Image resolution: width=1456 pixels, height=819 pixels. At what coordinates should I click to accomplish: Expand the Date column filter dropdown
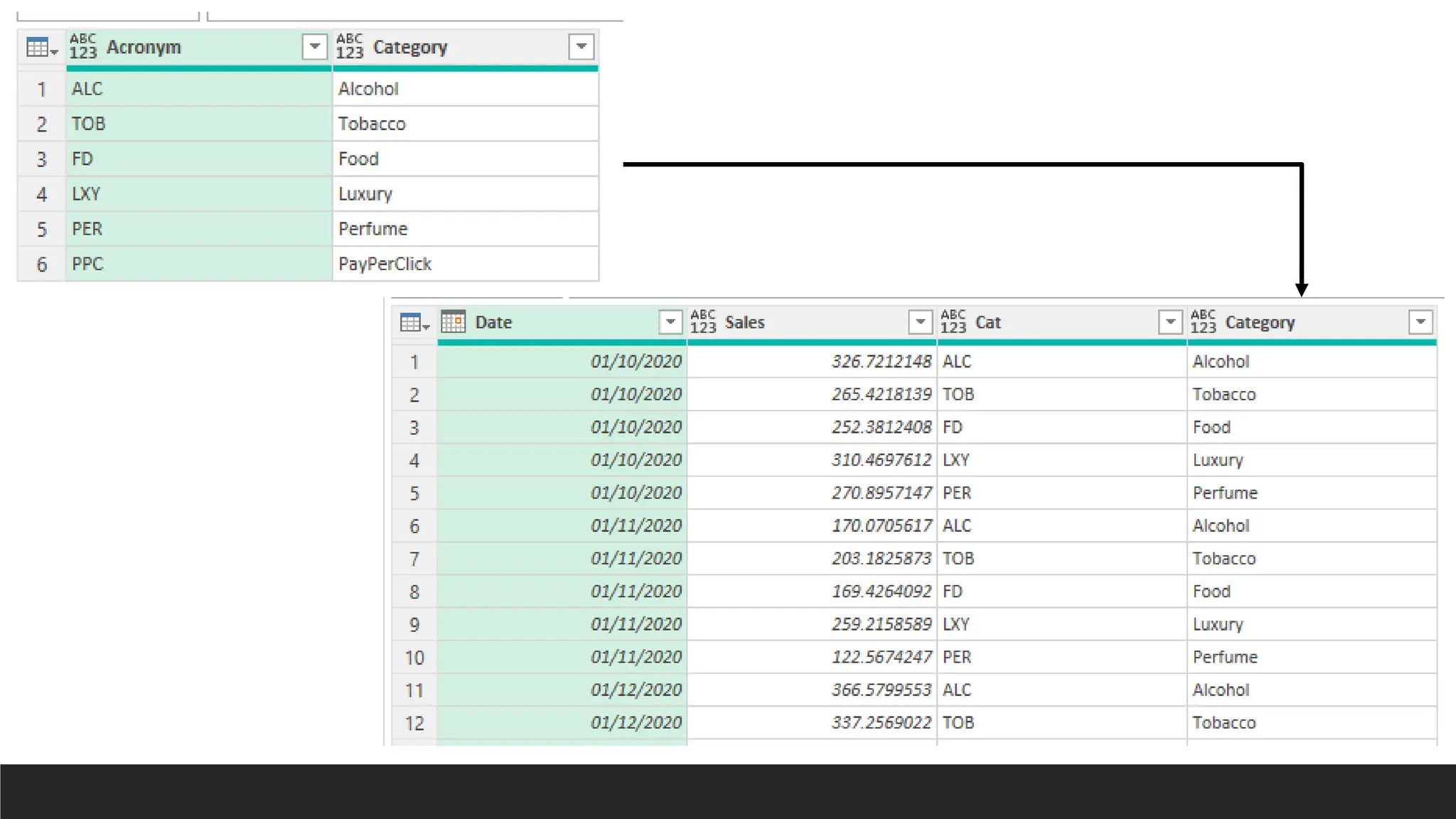tap(670, 322)
